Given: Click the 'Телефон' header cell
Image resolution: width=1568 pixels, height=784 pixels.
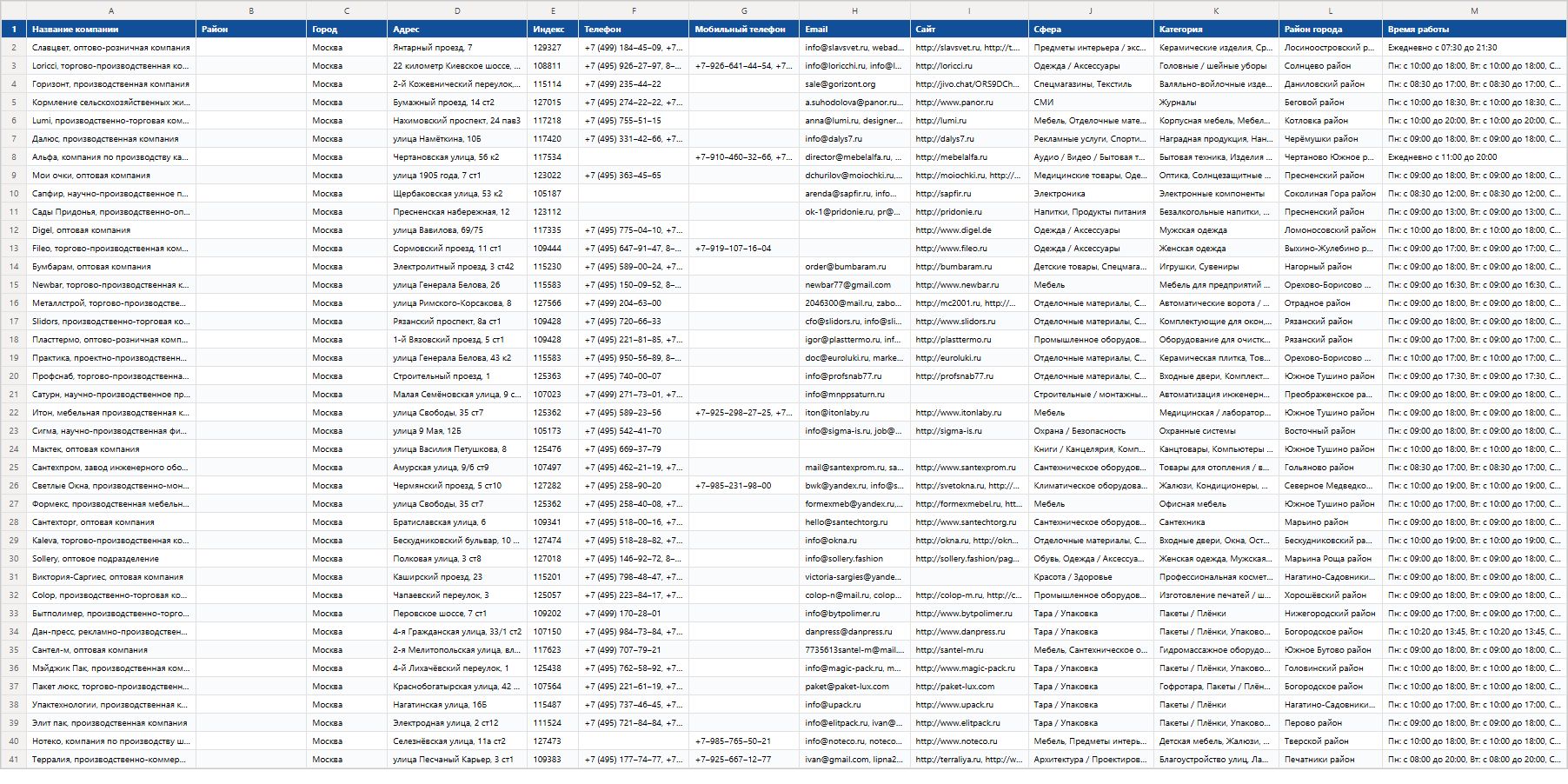Looking at the screenshot, I should (634, 29).
